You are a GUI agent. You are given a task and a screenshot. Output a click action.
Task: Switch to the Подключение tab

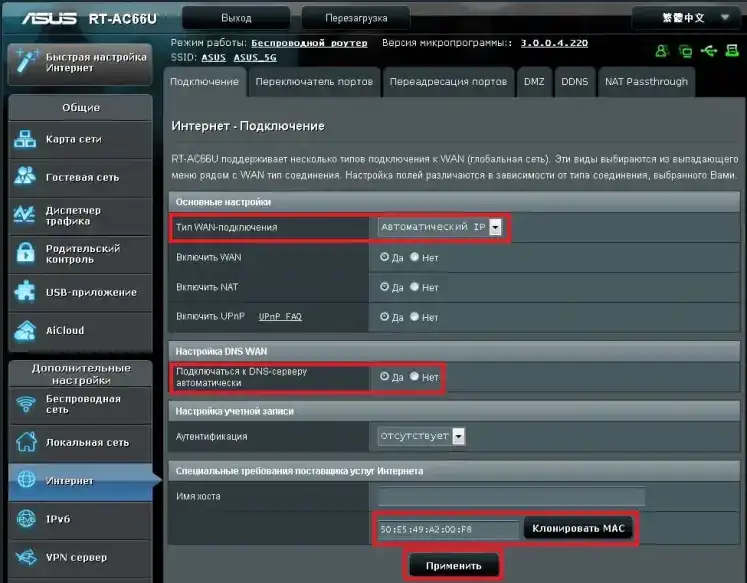point(204,82)
